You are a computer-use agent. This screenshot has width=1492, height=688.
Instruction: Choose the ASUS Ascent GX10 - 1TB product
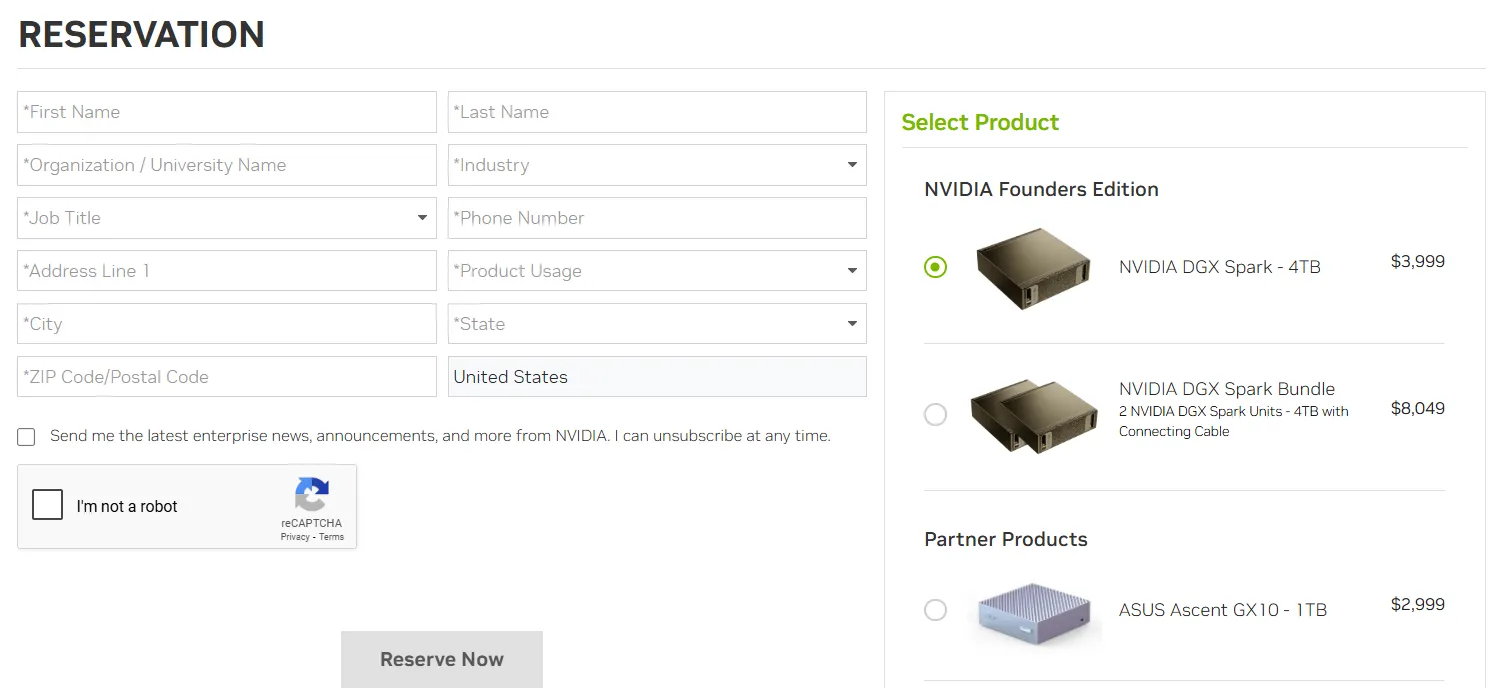click(x=935, y=609)
